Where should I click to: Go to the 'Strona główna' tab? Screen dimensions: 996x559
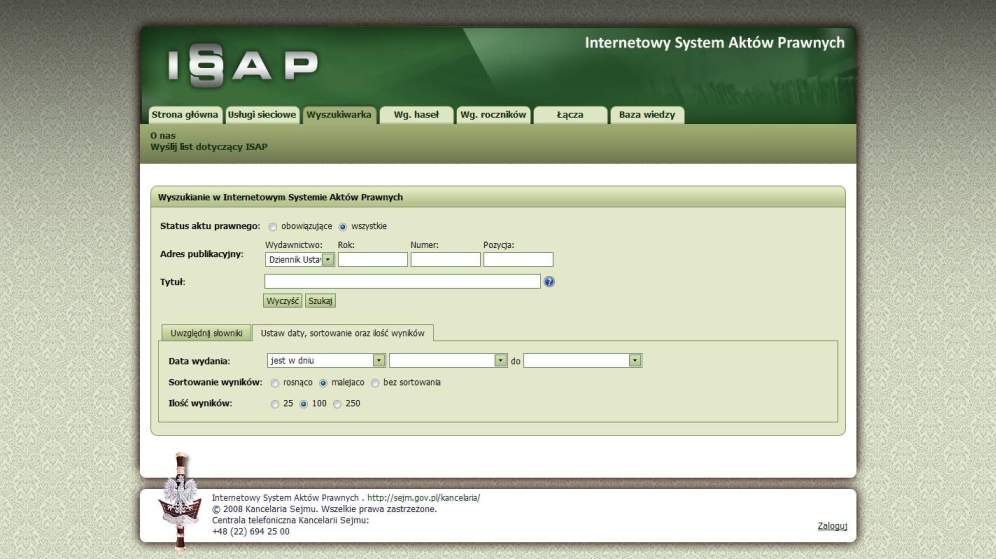click(x=185, y=115)
